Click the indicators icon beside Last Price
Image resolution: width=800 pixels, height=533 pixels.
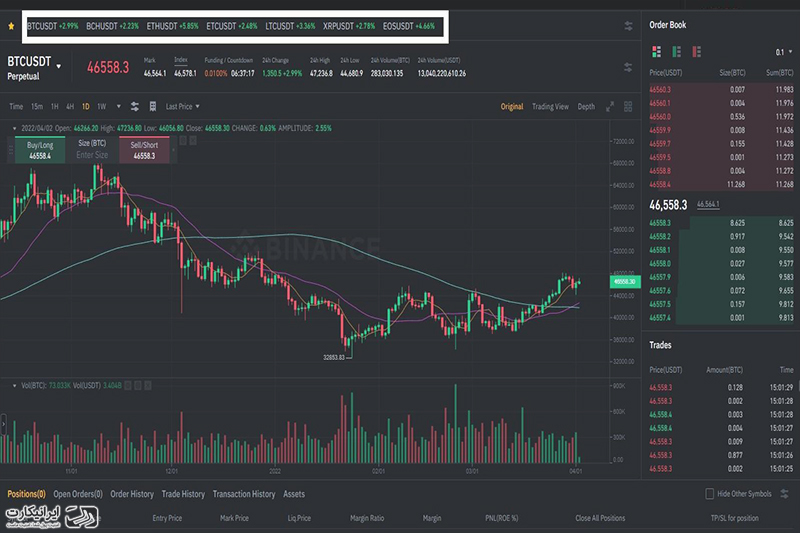(x=153, y=106)
